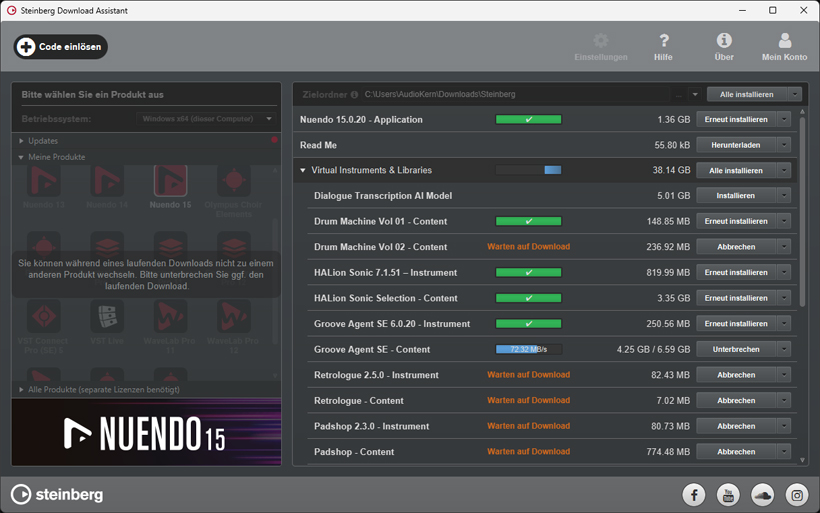Open Mein Konto user icon
Image resolution: width=820 pixels, height=513 pixels.
click(784, 40)
